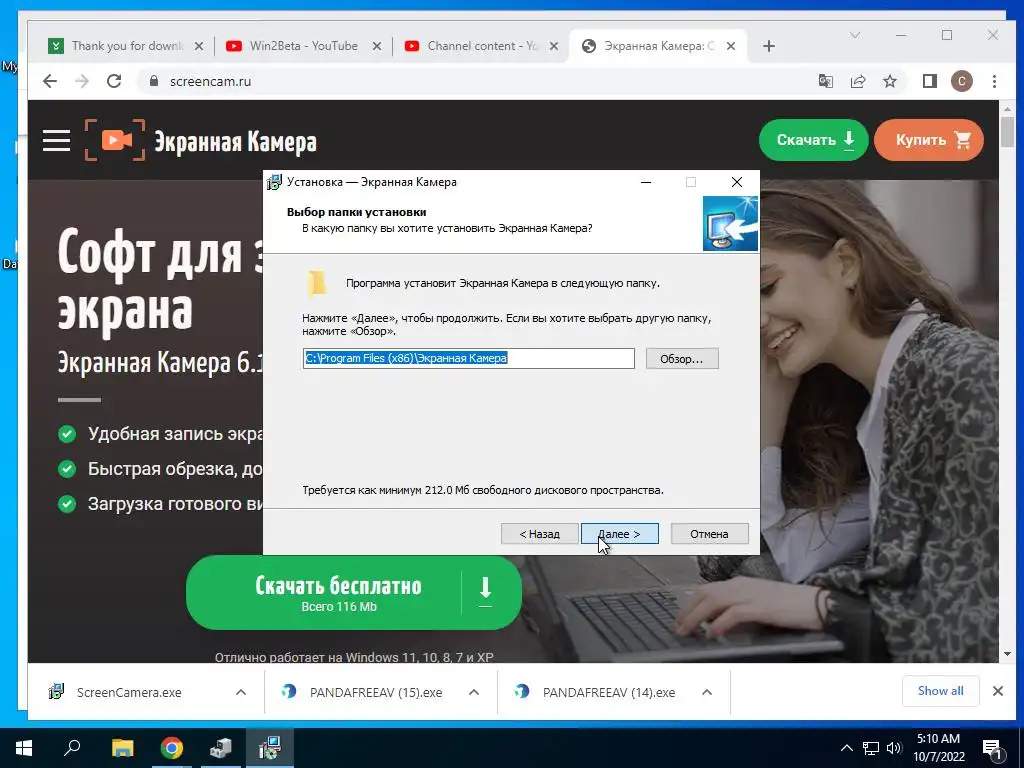Click the volume speaker tray icon
Screen dimensions: 1024x768
click(894, 748)
